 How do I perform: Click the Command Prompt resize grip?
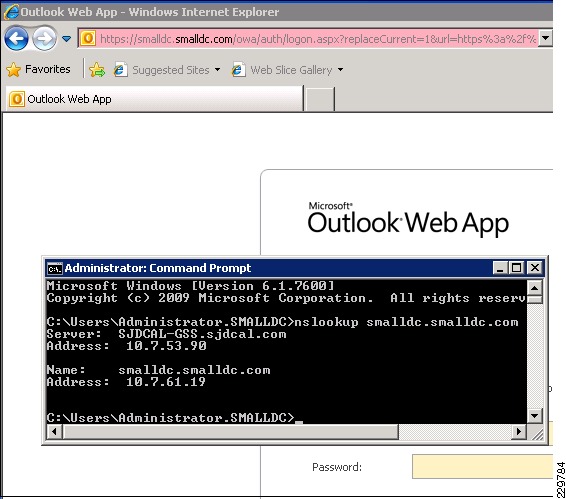pyautogui.click(x=537, y=433)
